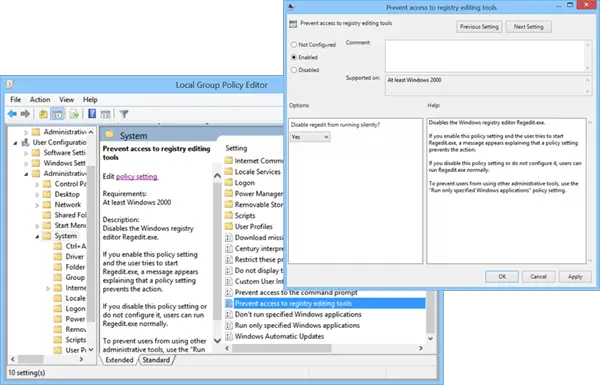The image size is (600, 385).
Task: Click the Back arrow toolbar icon
Action: tap(12, 114)
